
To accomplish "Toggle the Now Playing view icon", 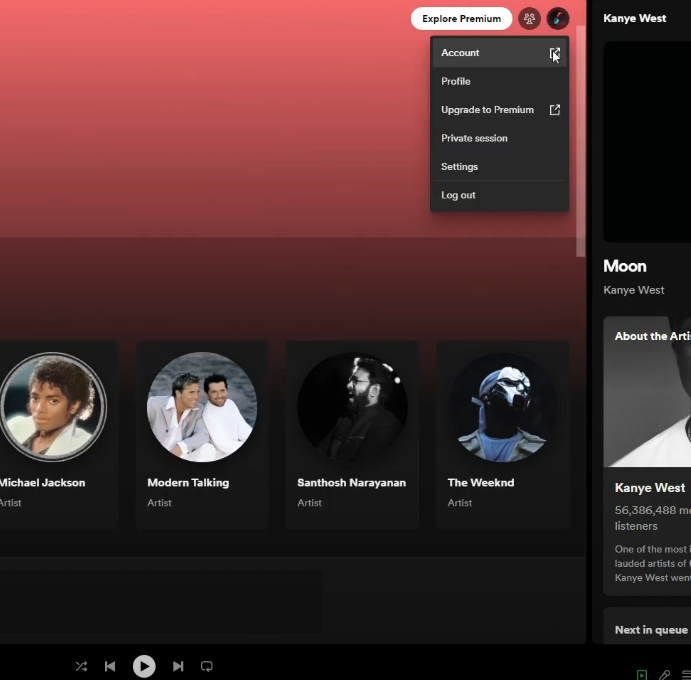I will pos(642,675).
